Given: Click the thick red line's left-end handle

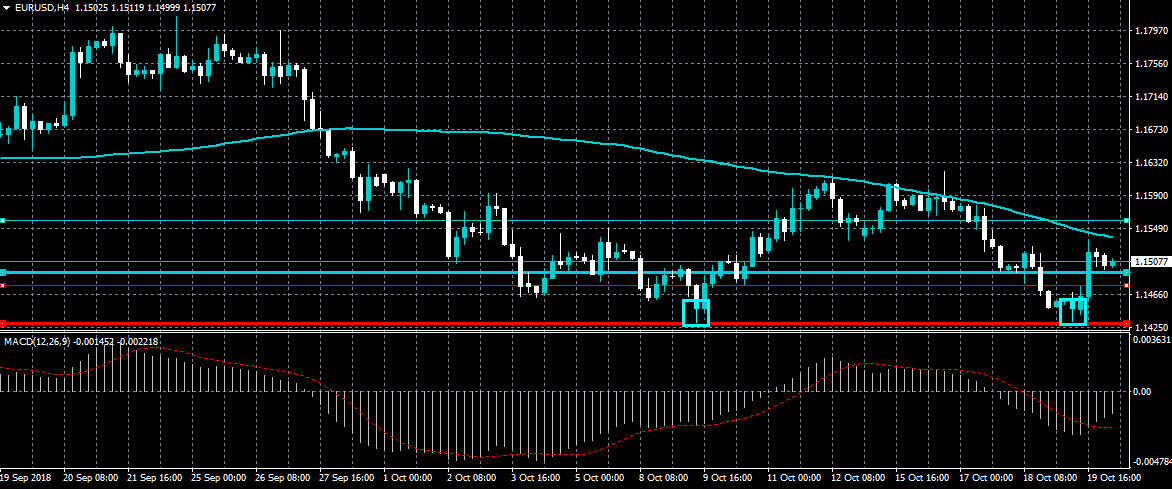Looking at the screenshot, I should (2, 324).
